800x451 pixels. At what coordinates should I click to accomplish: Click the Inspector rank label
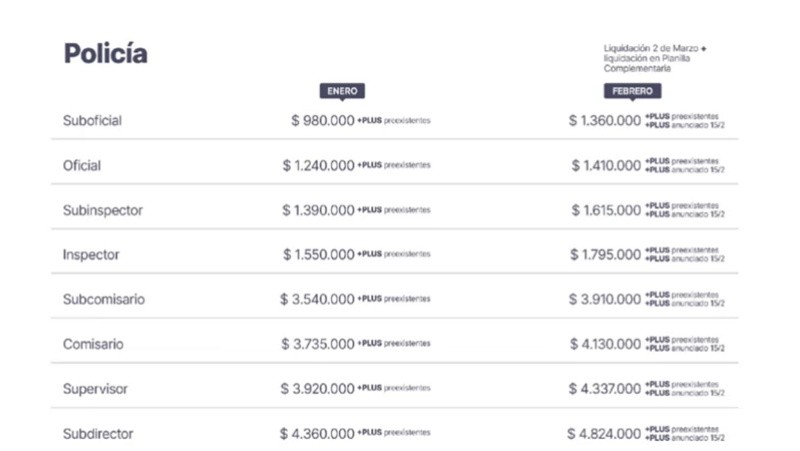click(x=91, y=255)
